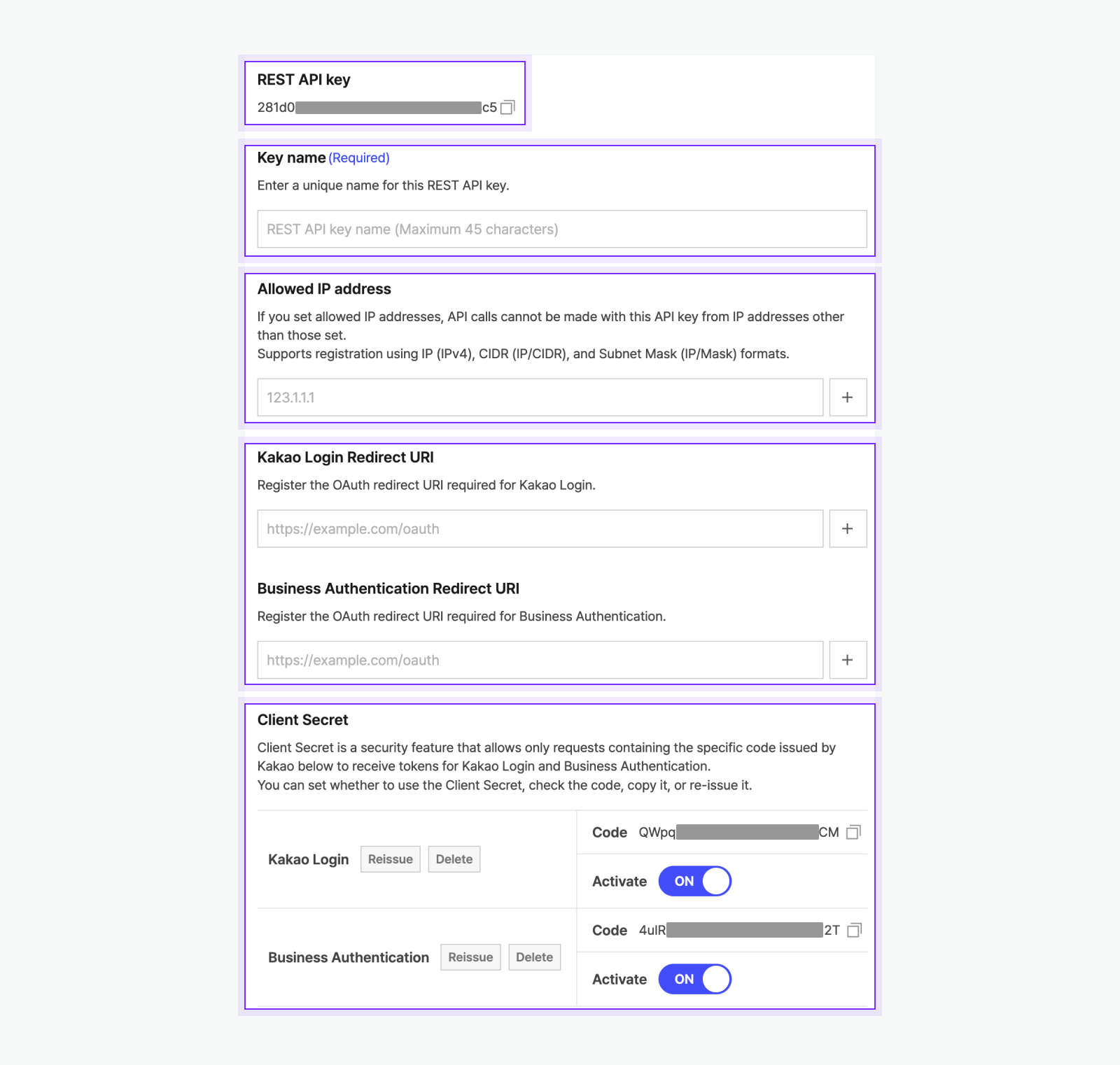Delete the Business Authentication secret
Screen dimensions: 1120x1065
534,957
